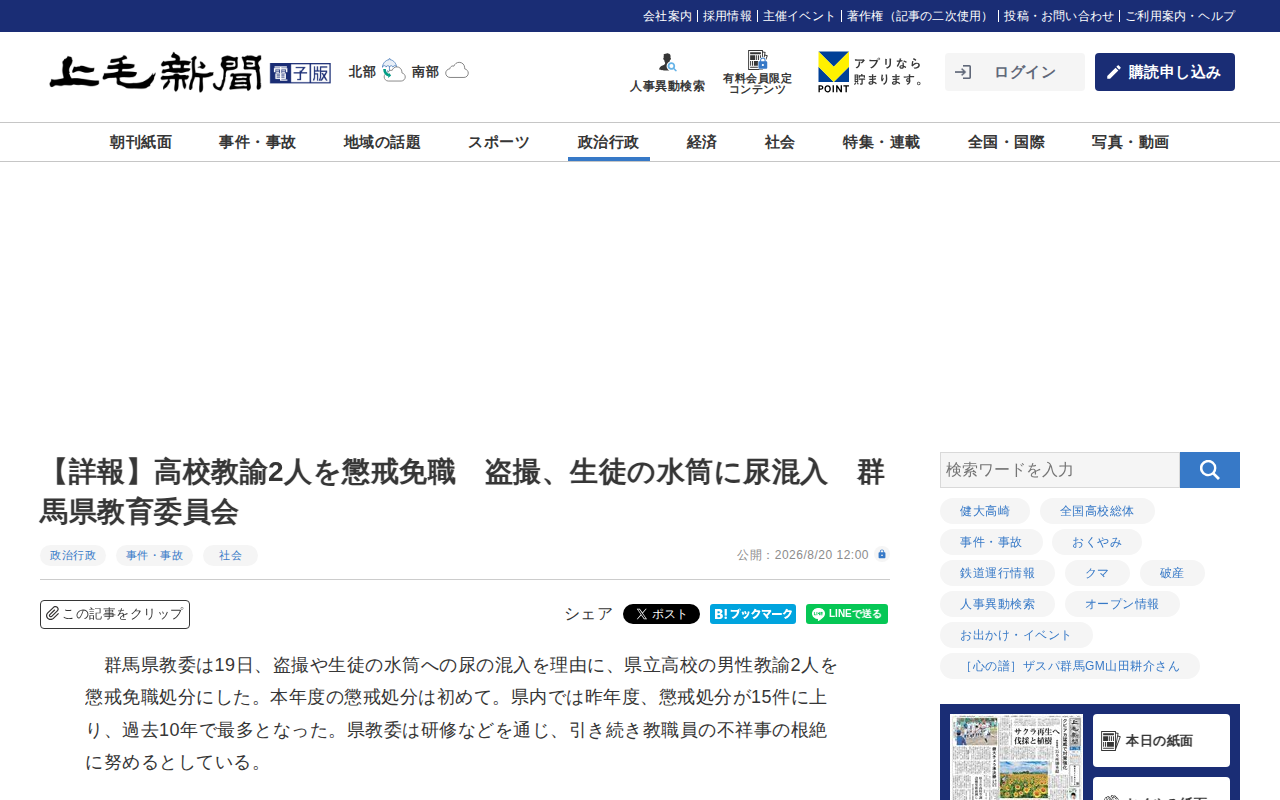Send article via LINEで送る button
Viewport: 1280px width, 800px height.
tap(847, 614)
